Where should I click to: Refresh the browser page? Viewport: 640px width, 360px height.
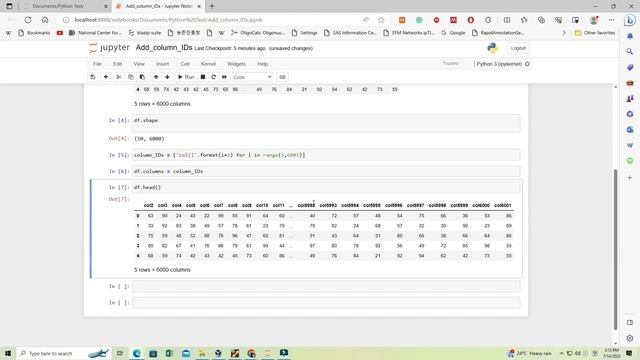tap(28, 20)
